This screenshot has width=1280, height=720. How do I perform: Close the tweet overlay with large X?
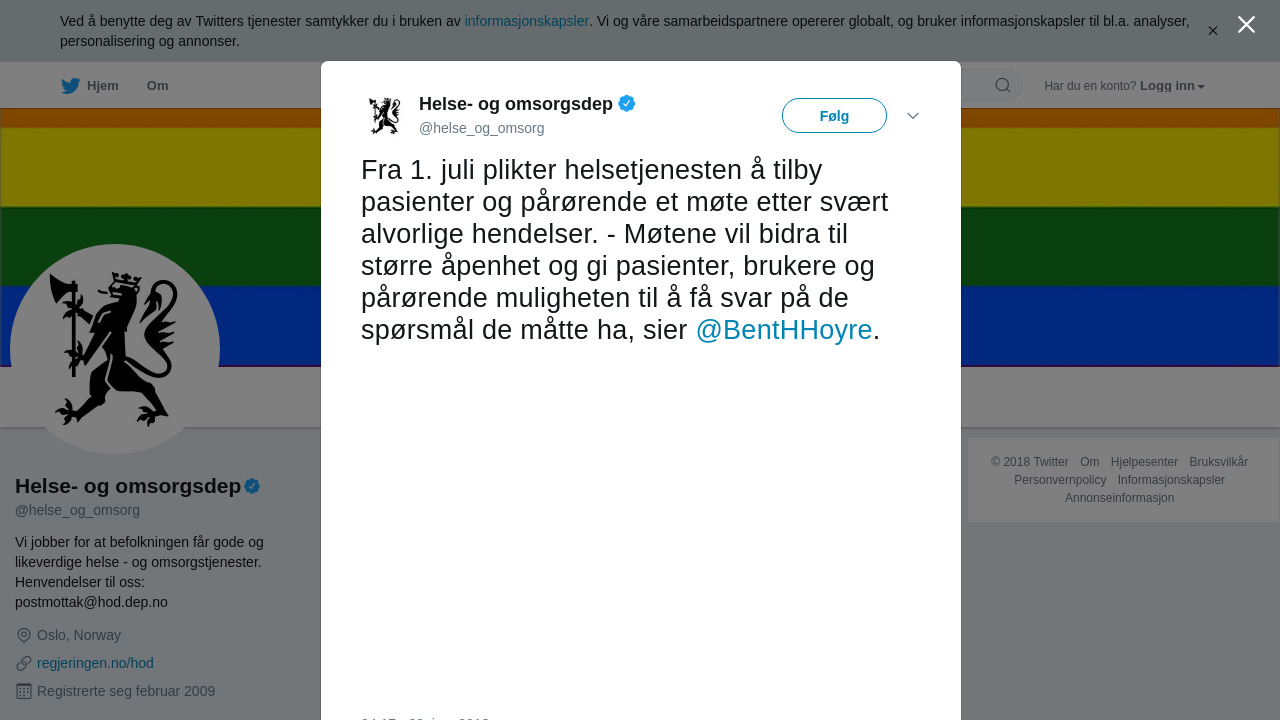coord(1246,25)
